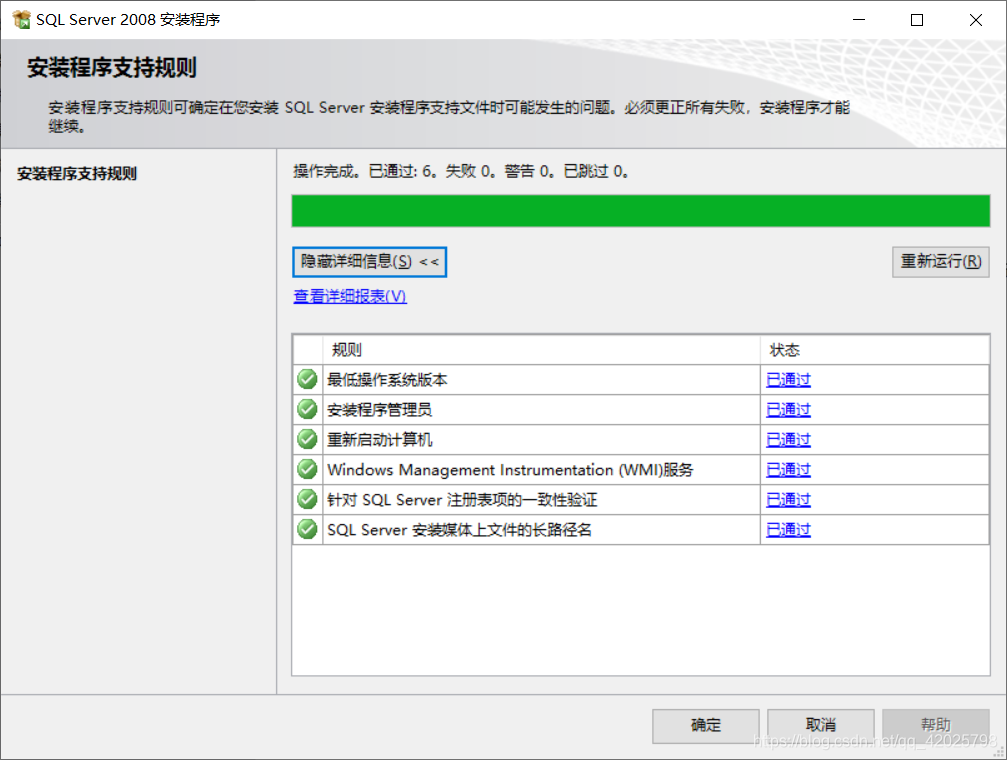Collapse details with 隐藏详细信息(S) button
Image resolution: width=1007 pixels, height=760 pixels.
click(369, 262)
